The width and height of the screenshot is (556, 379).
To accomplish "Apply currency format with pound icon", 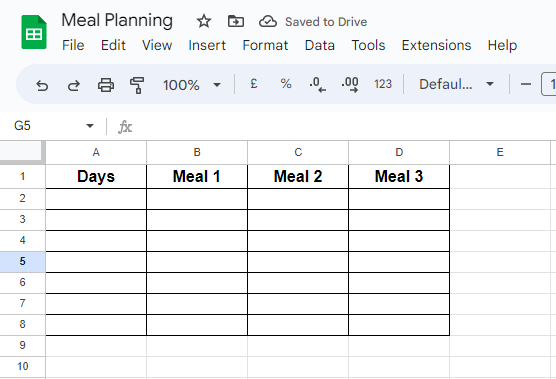I will click(254, 84).
